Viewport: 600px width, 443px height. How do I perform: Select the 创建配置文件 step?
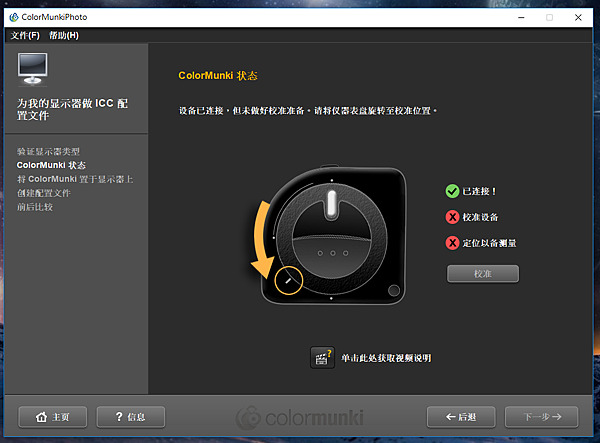pos(44,193)
